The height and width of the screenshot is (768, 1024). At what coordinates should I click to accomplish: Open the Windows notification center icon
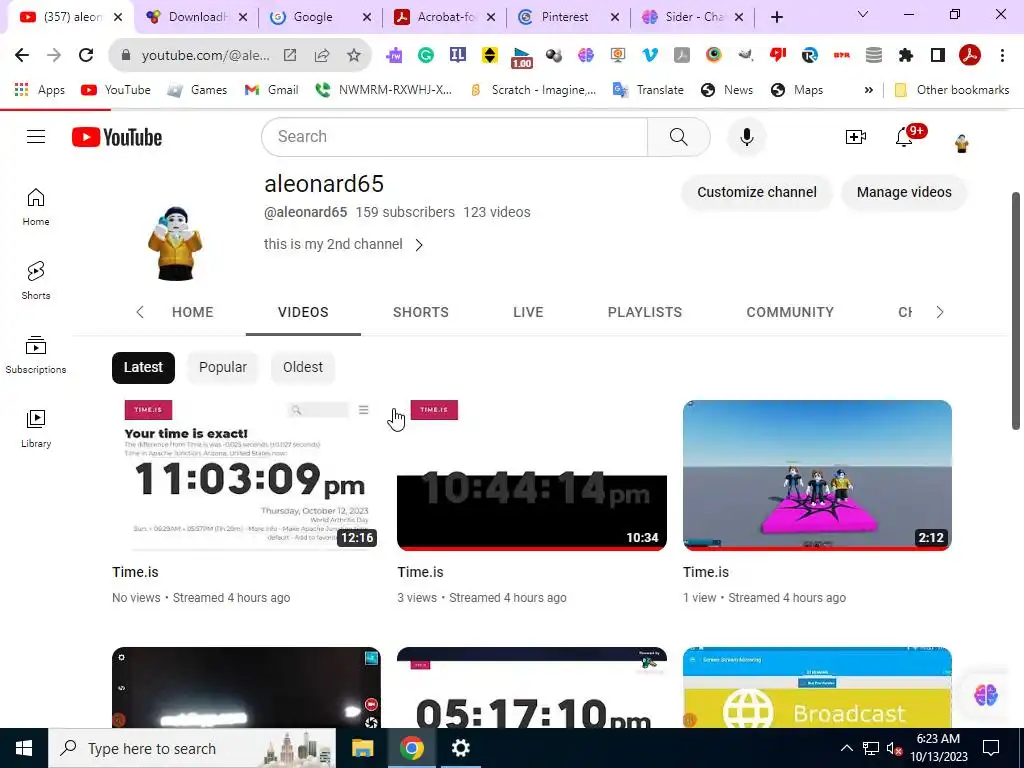(x=991, y=748)
